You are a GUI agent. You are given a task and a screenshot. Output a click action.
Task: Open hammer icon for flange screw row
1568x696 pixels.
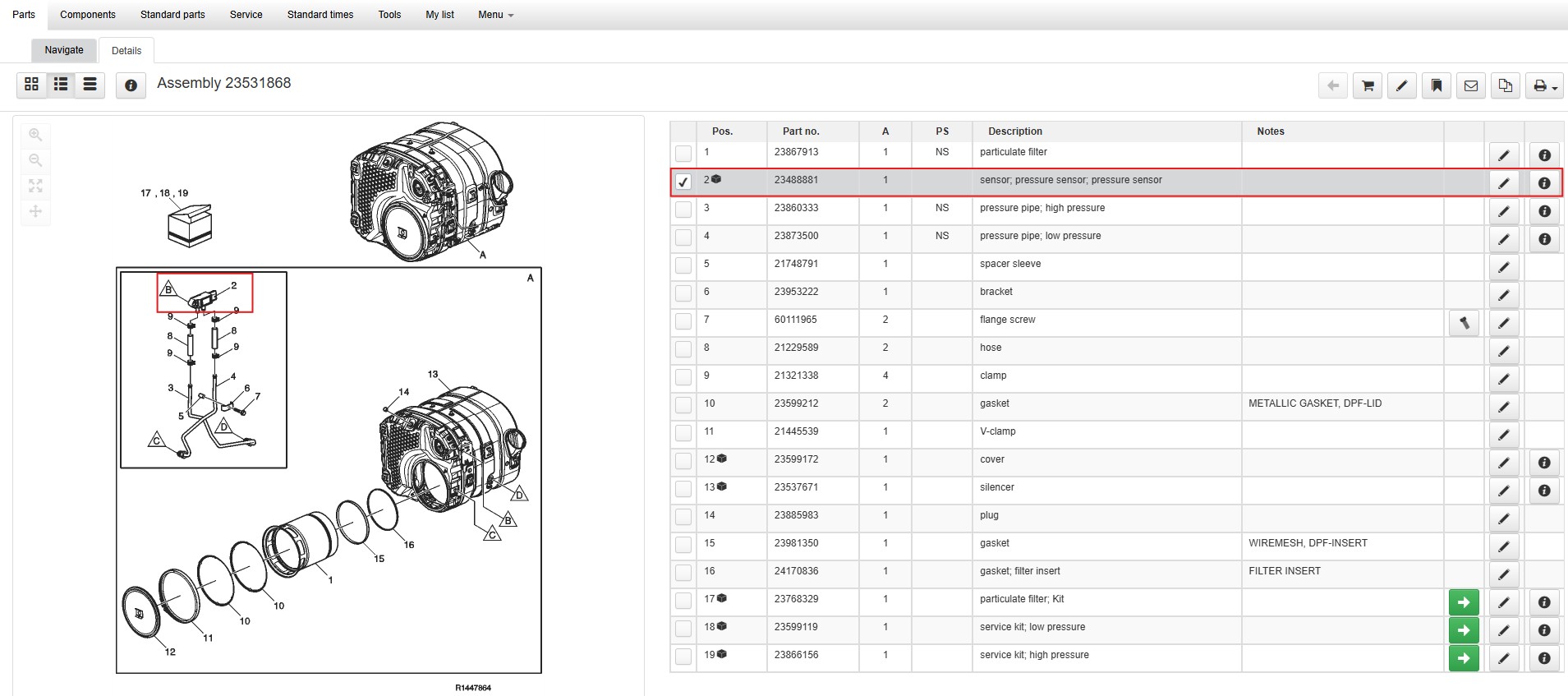[x=1464, y=323]
